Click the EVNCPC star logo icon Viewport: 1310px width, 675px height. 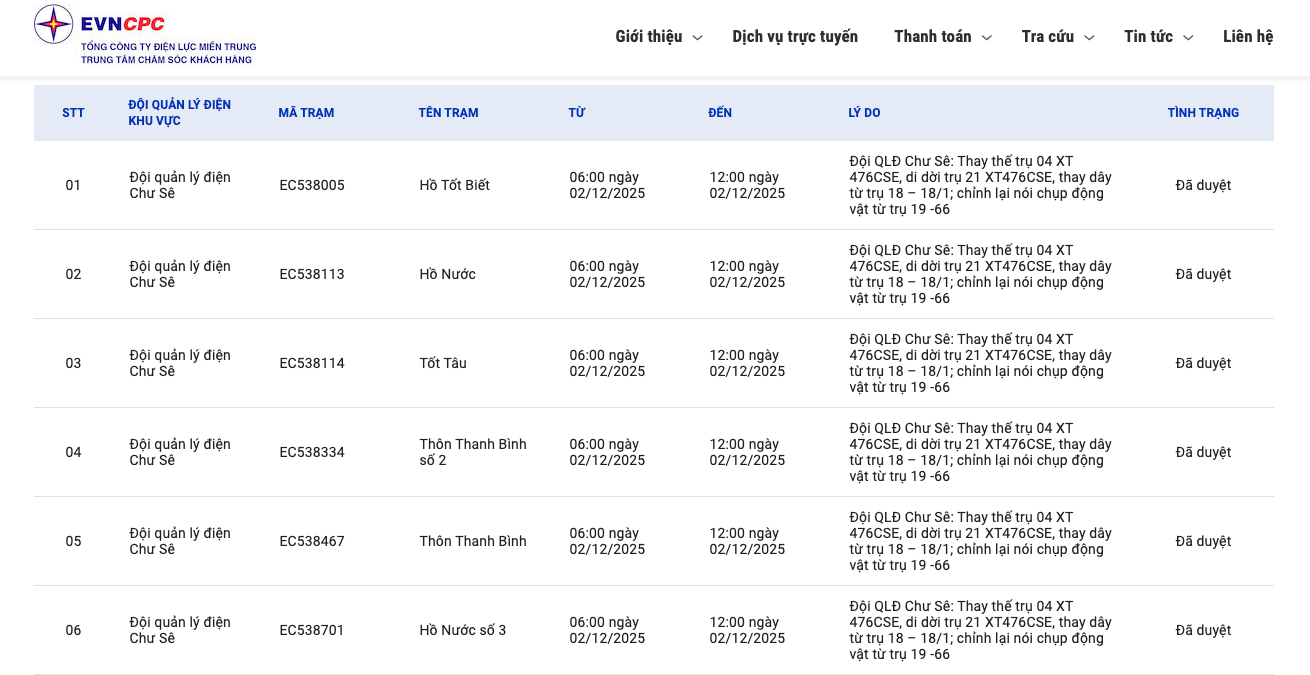(x=54, y=24)
